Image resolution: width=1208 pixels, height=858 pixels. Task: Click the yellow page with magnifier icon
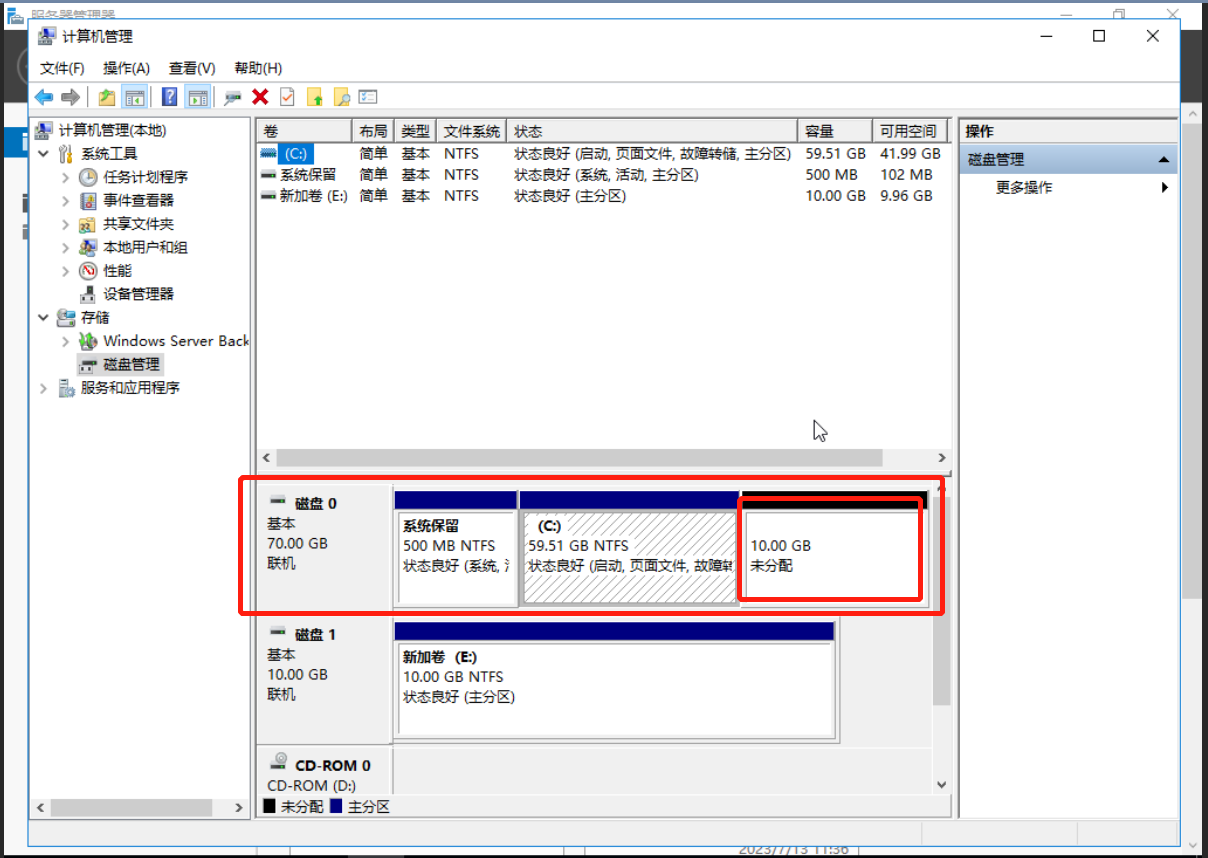(x=342, y=97)
